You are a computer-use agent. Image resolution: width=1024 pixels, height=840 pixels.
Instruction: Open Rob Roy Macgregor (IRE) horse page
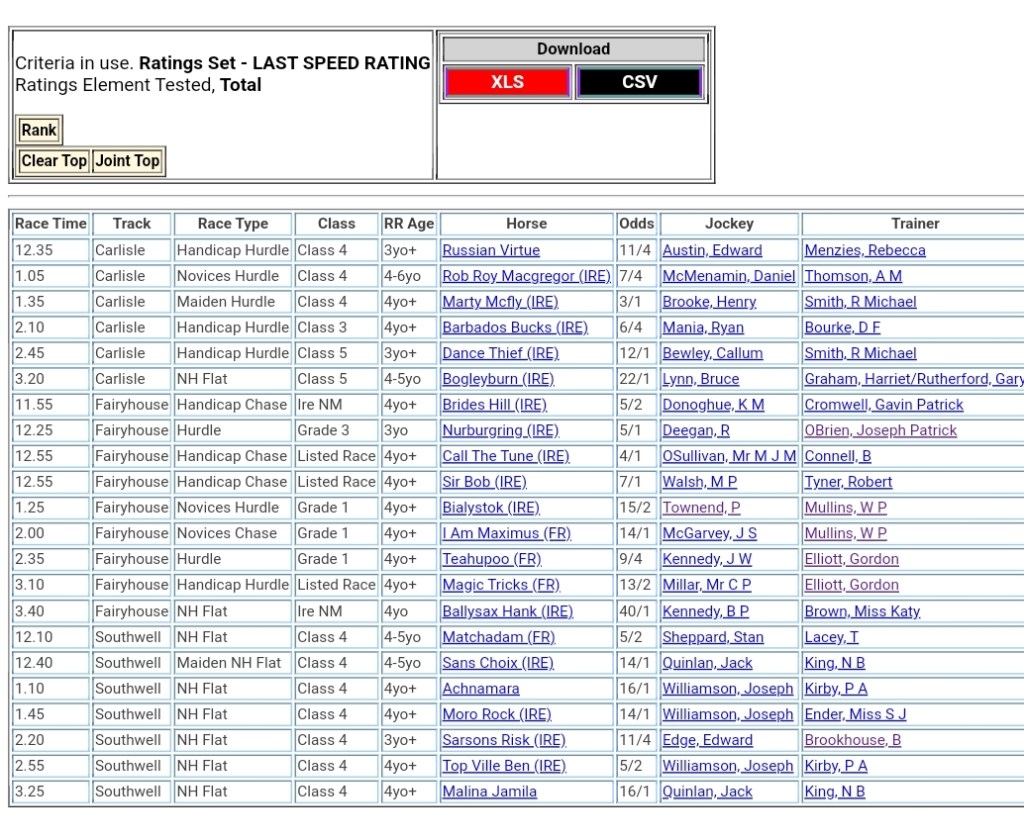pyautogui.click(x=526, y=276)
